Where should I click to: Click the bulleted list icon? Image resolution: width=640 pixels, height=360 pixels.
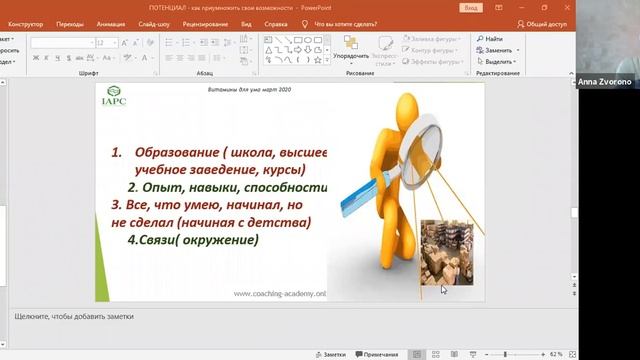(169, 43)
